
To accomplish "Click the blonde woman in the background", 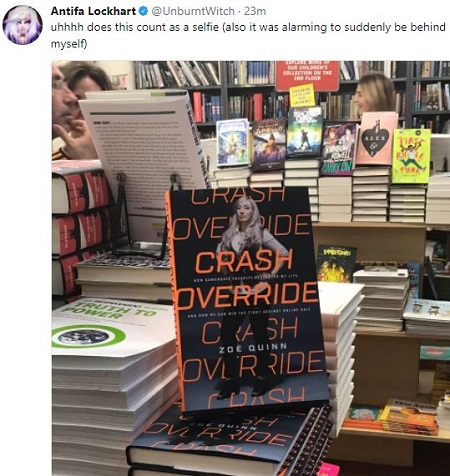I will tap(375, 93).
